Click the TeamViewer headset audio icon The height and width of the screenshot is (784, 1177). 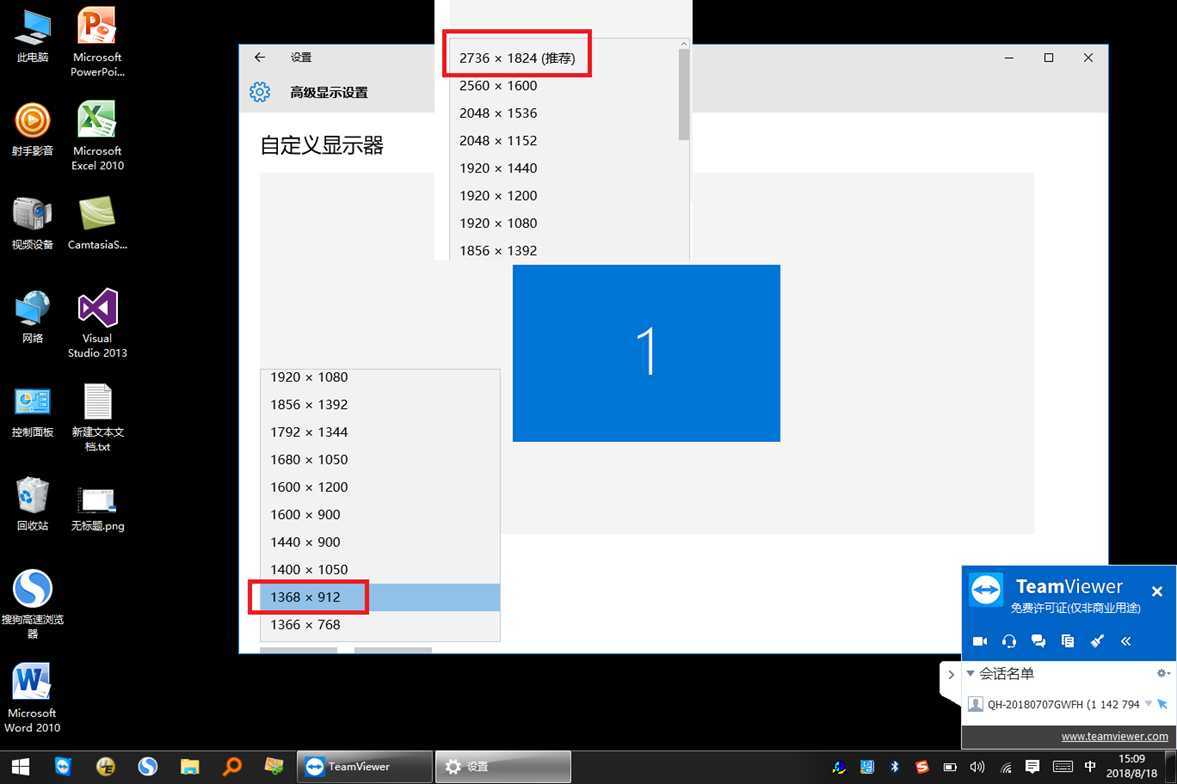(1009, 641)
